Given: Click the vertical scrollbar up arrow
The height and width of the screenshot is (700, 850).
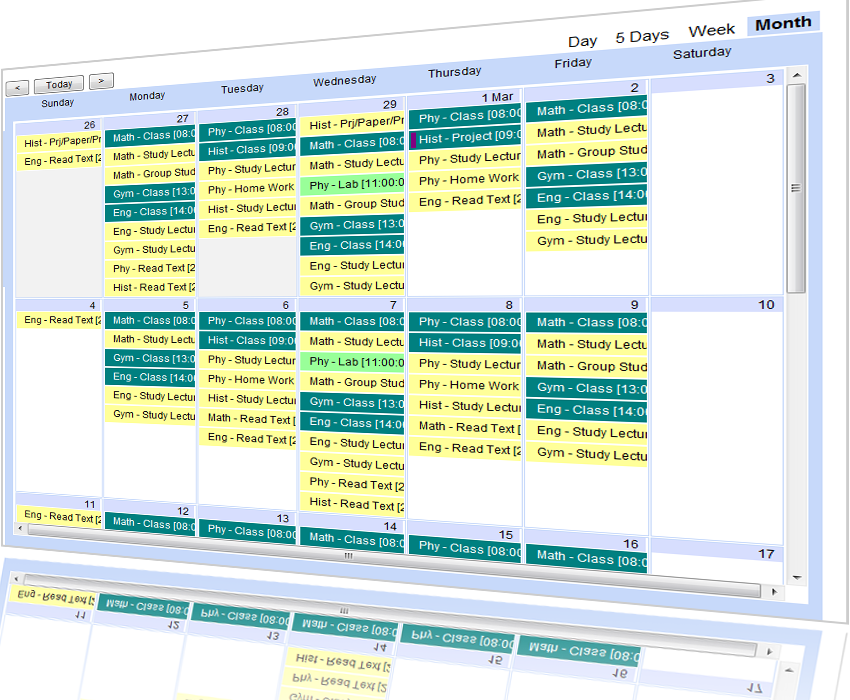Looking at the screenshot, I should 796,75.
